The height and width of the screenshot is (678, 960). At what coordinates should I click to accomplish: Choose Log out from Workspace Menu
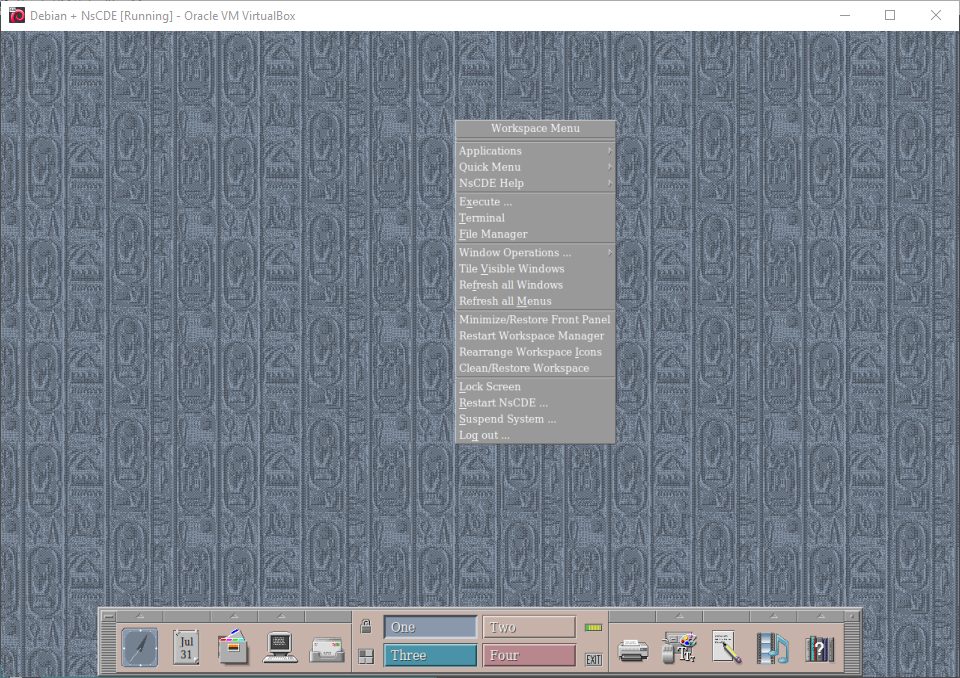click(484, 435)
